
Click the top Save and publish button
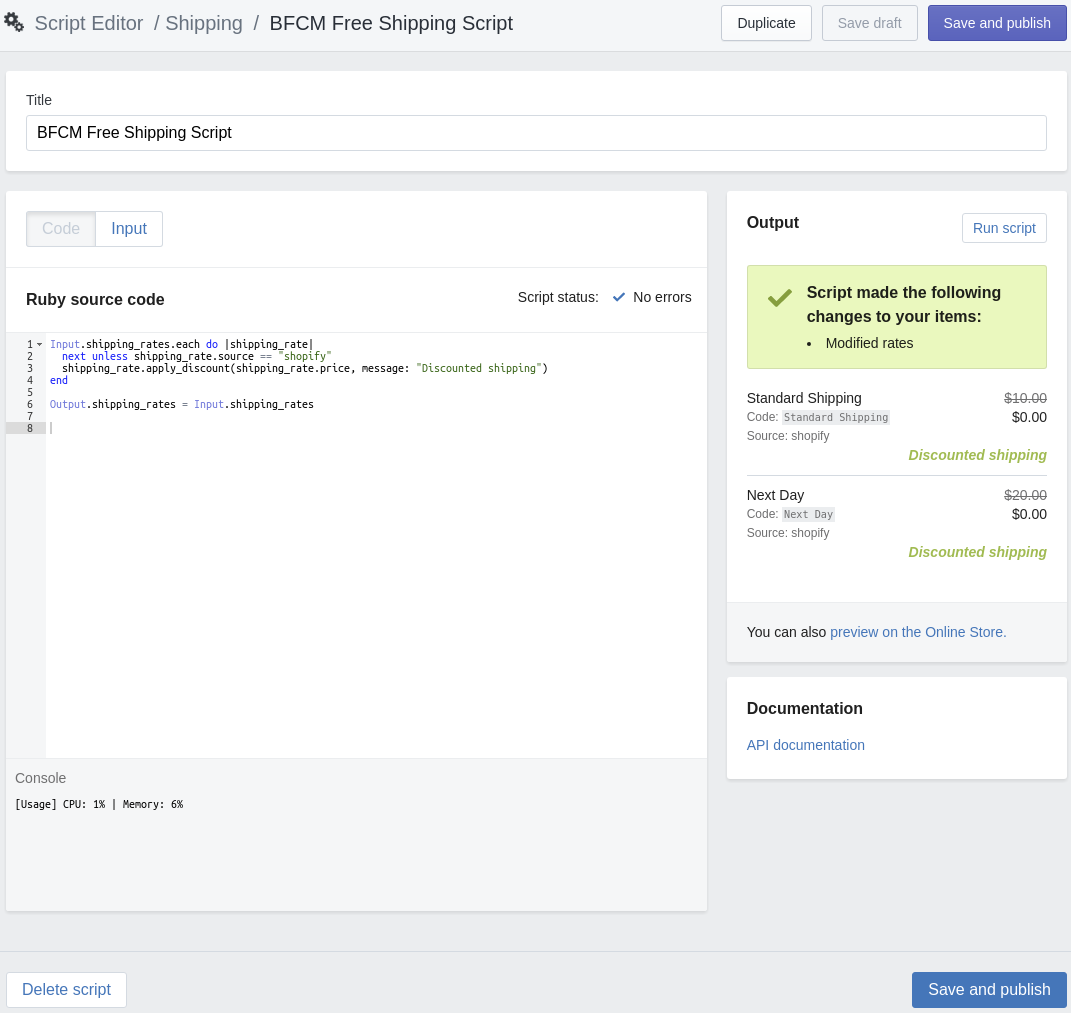tap(997, 23)
